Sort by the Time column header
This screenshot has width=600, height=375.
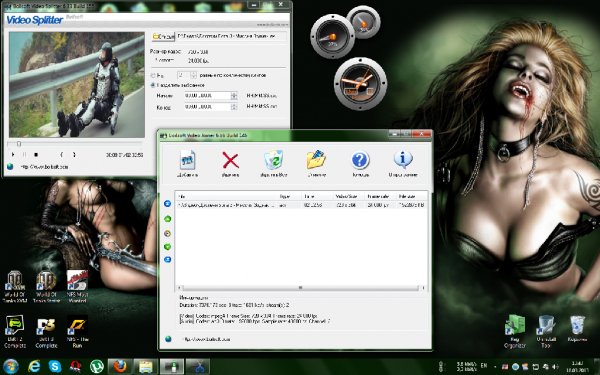click(x=317, y=196)
